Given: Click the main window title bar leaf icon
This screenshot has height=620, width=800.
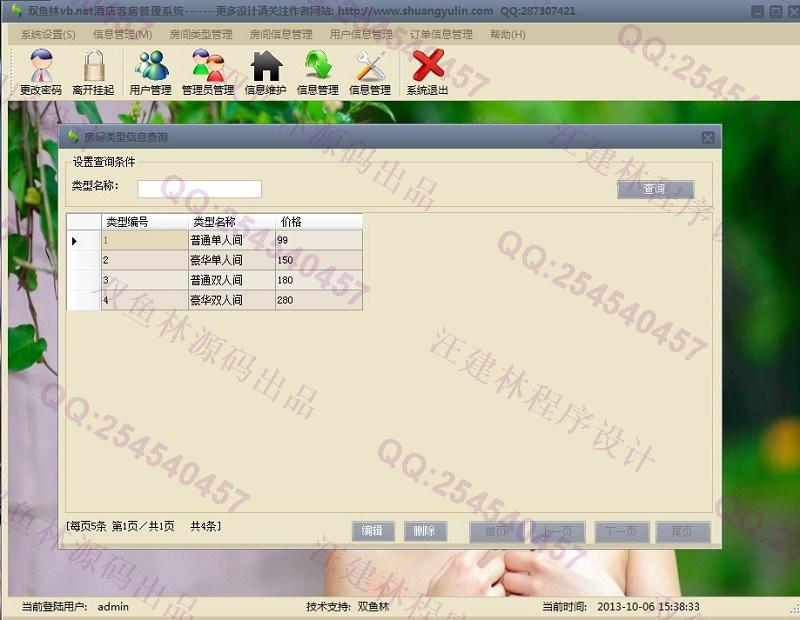Looking at the screenshot, I should pyautogui.click(x=16, y=10).
